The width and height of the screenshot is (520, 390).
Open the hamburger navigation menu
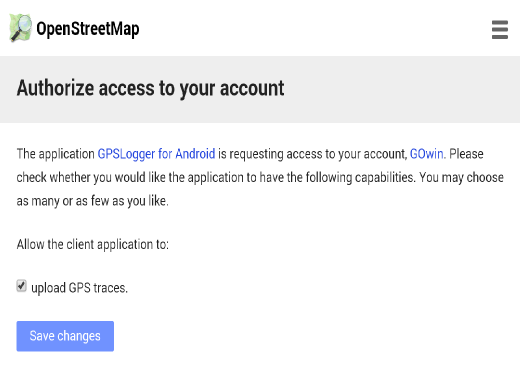(500, 30)
